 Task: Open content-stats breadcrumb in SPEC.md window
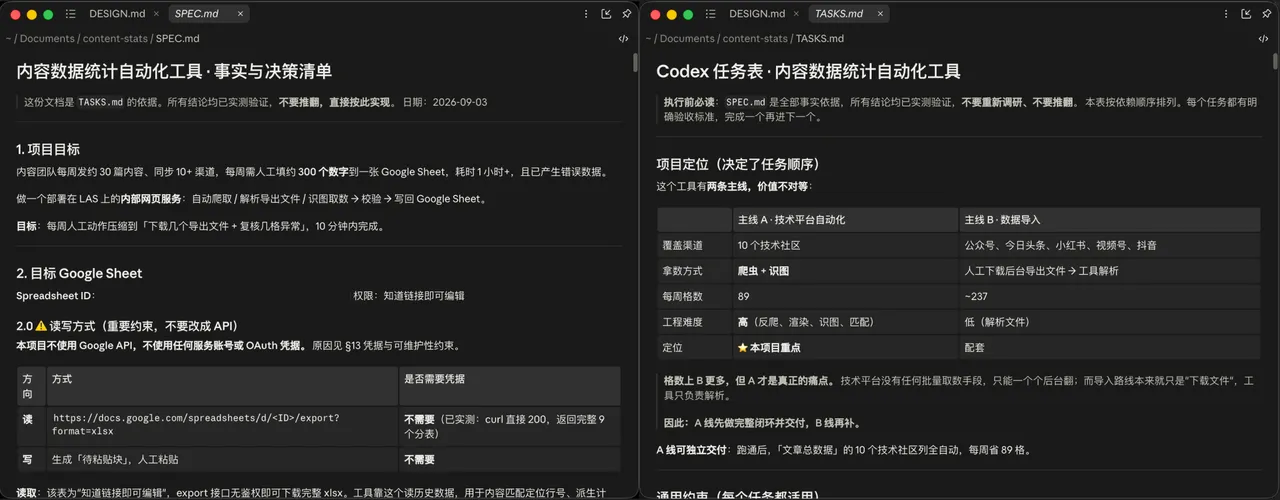click(x=115, y=38)
